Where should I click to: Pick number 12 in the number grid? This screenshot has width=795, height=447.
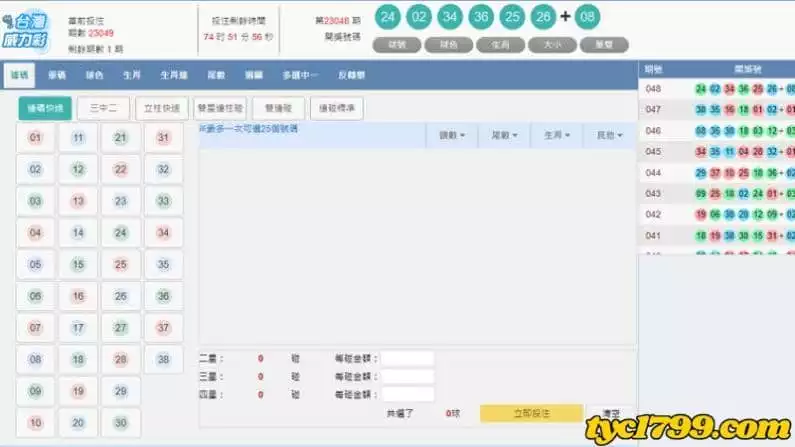[x=78, y=169]
